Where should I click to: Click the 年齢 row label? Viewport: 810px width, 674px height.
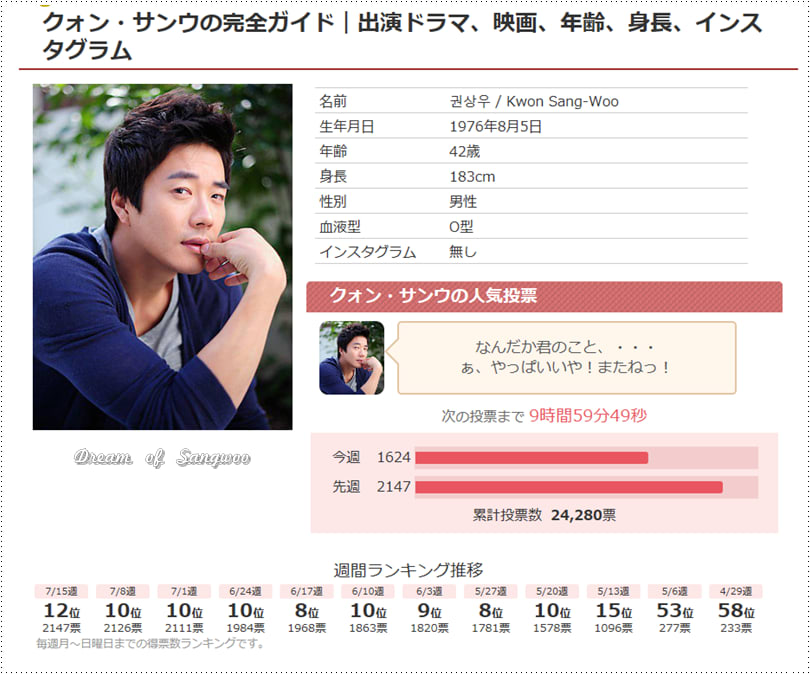(x=333, y=151)
